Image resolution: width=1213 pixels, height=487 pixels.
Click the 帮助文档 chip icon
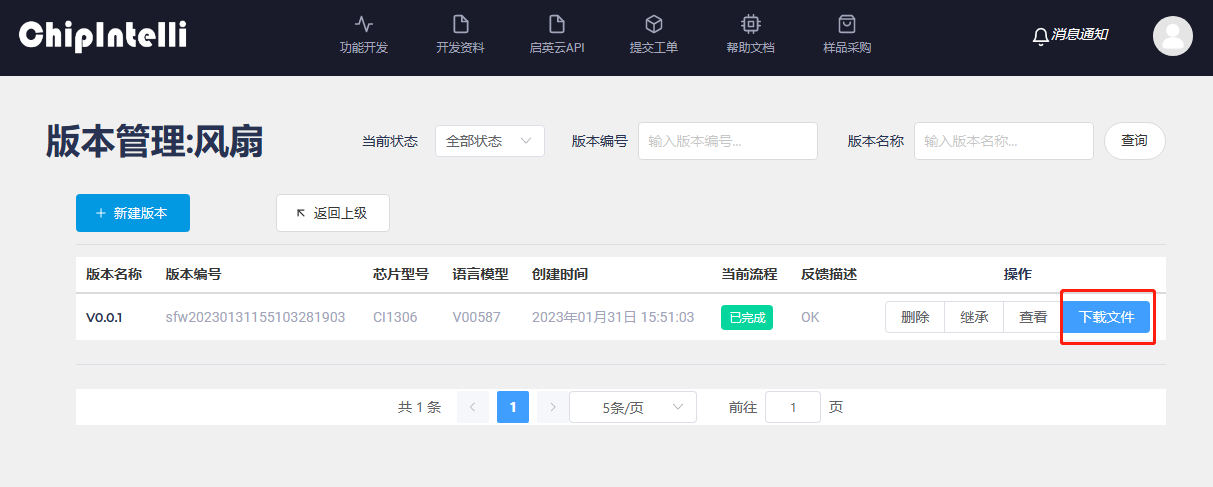pyautogui.click(x=750, y=24)
